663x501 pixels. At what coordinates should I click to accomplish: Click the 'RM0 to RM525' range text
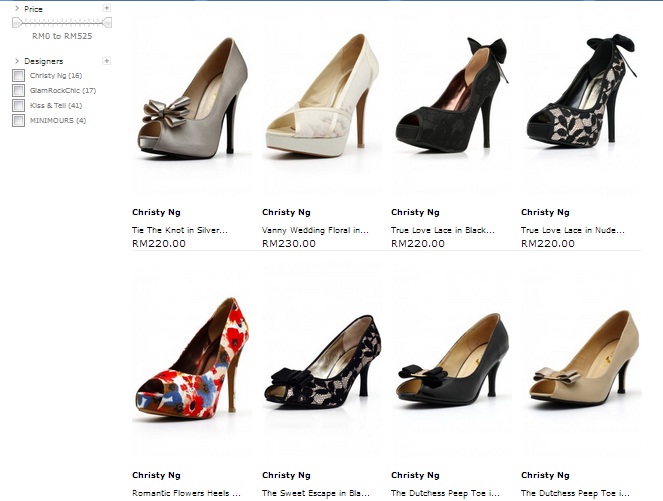[x=62, y=36]
